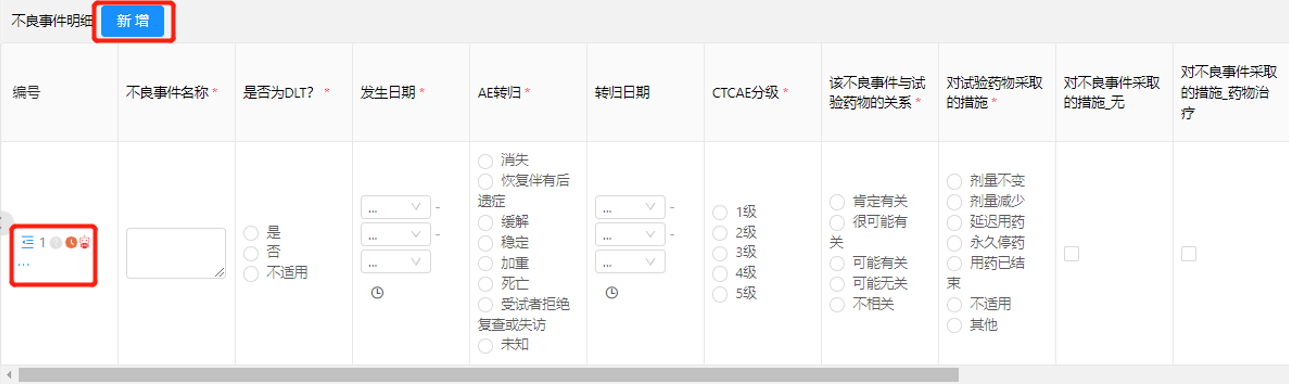Click the clock icon under 转归日期 dropdowns
The height and width of the screenshot is (384, 1289).
tap(612, 292)
